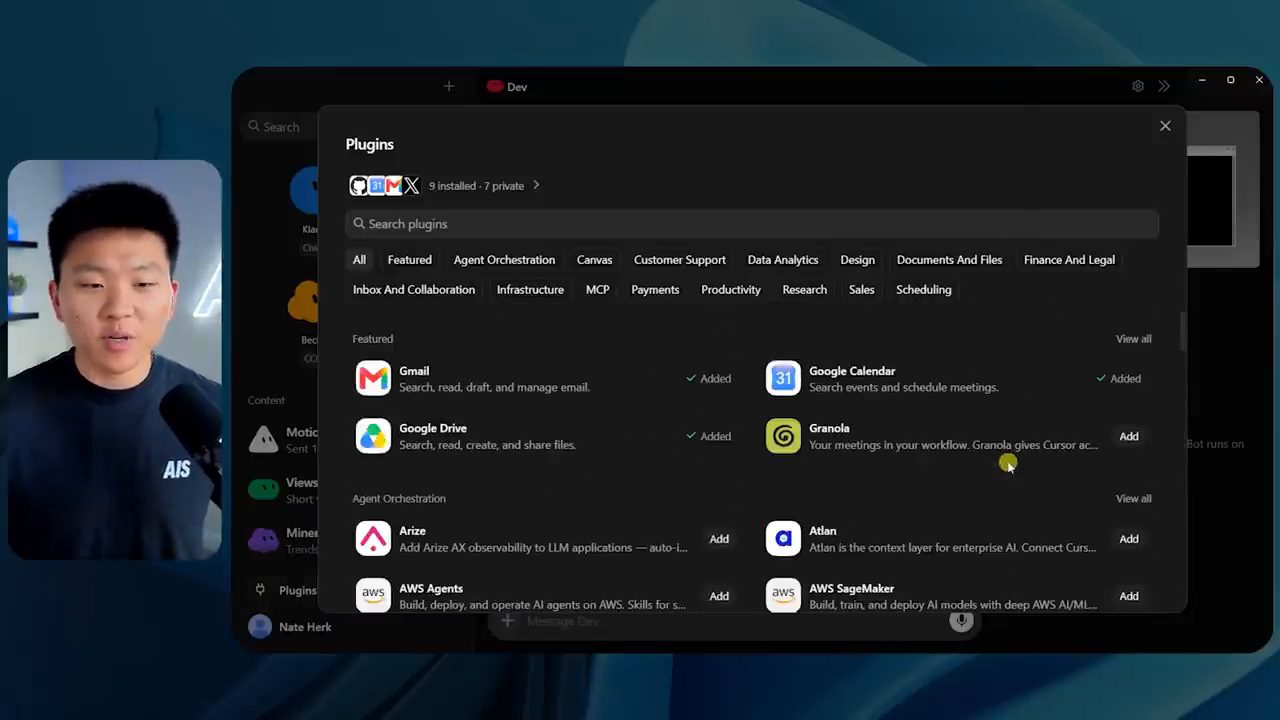This screenshot has width=1280, height=720.
Task: Click the green Views icon in the sidebar
Action: click(263, 489)
